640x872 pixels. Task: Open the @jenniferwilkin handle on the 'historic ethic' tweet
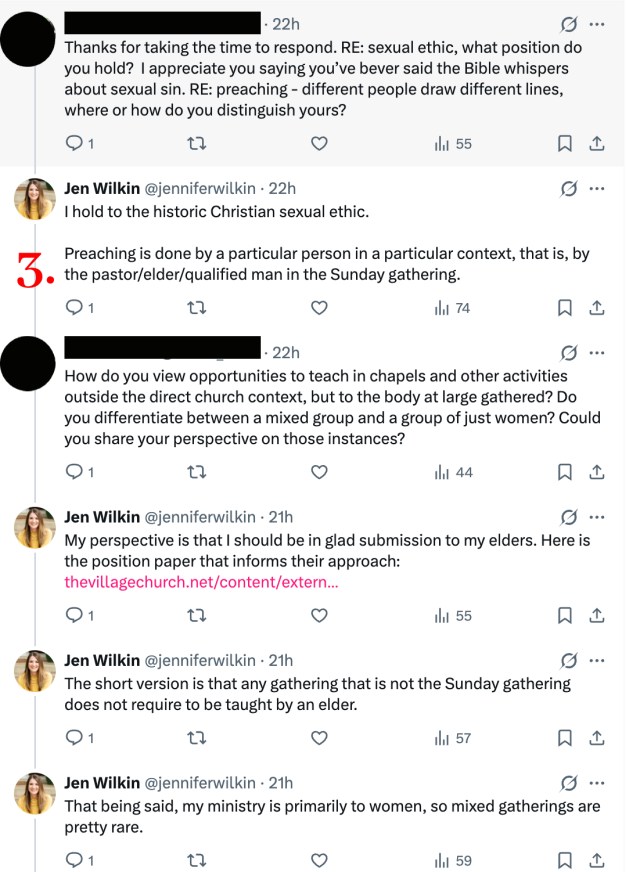204,188
